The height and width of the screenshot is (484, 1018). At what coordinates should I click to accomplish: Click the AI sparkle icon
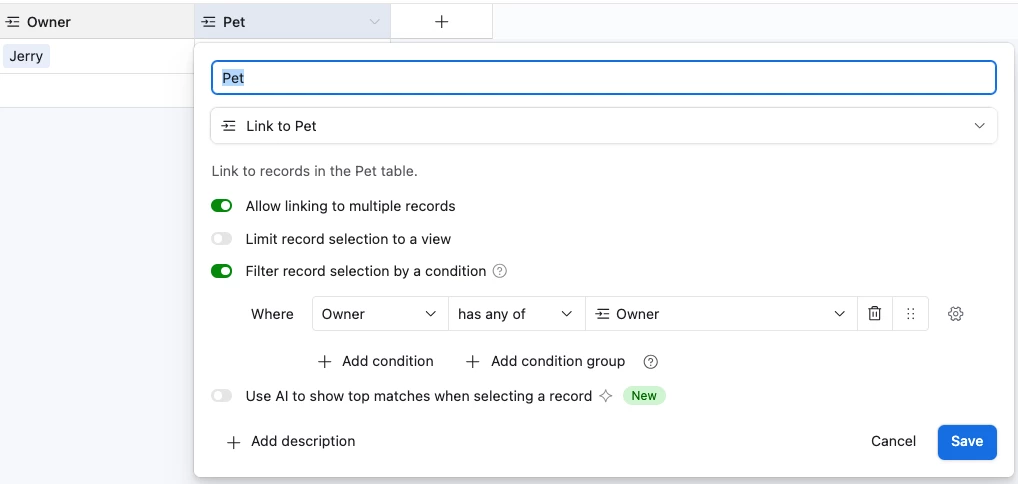[x=605, y=396]
